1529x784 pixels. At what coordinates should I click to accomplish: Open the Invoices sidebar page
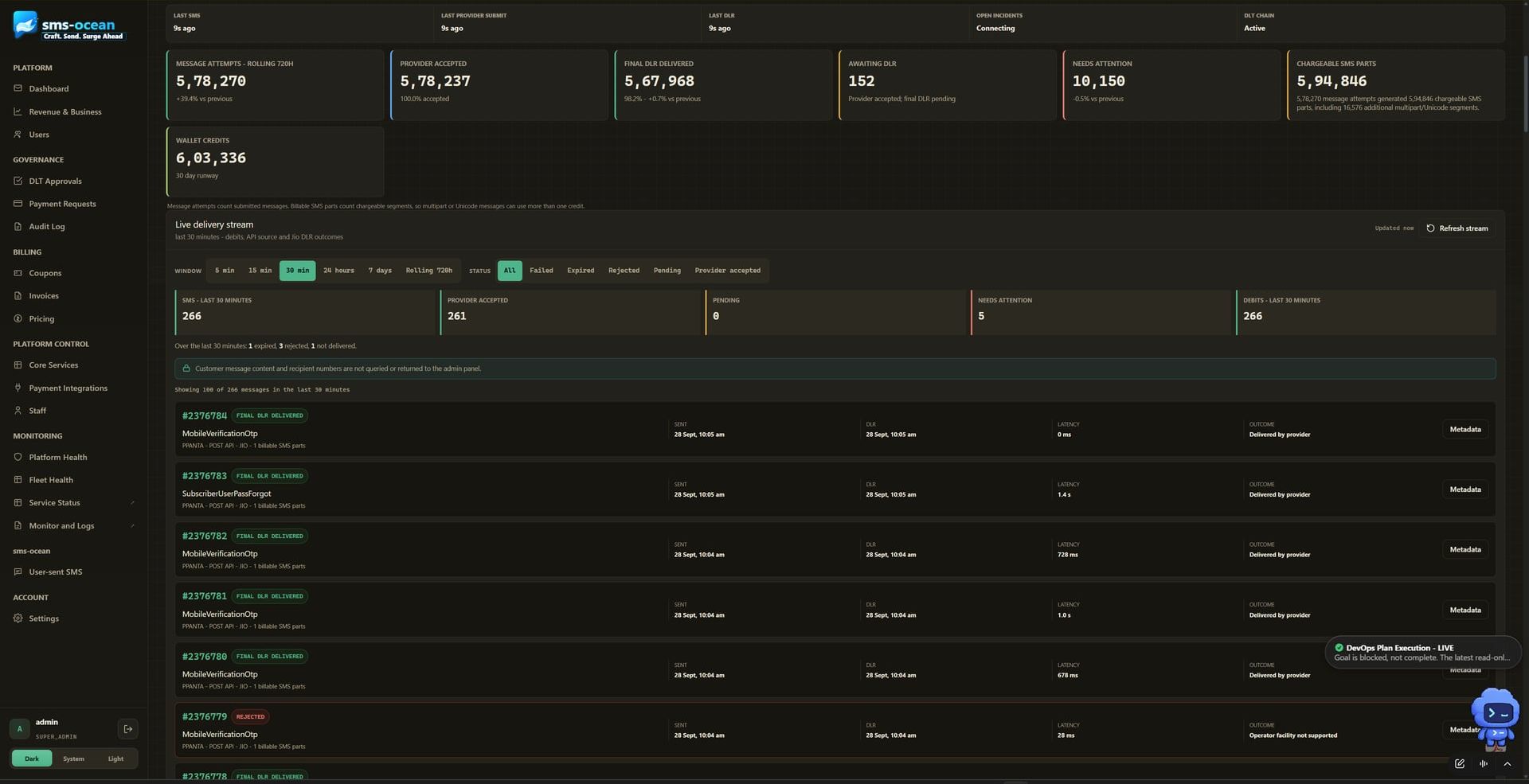(44, 296)
